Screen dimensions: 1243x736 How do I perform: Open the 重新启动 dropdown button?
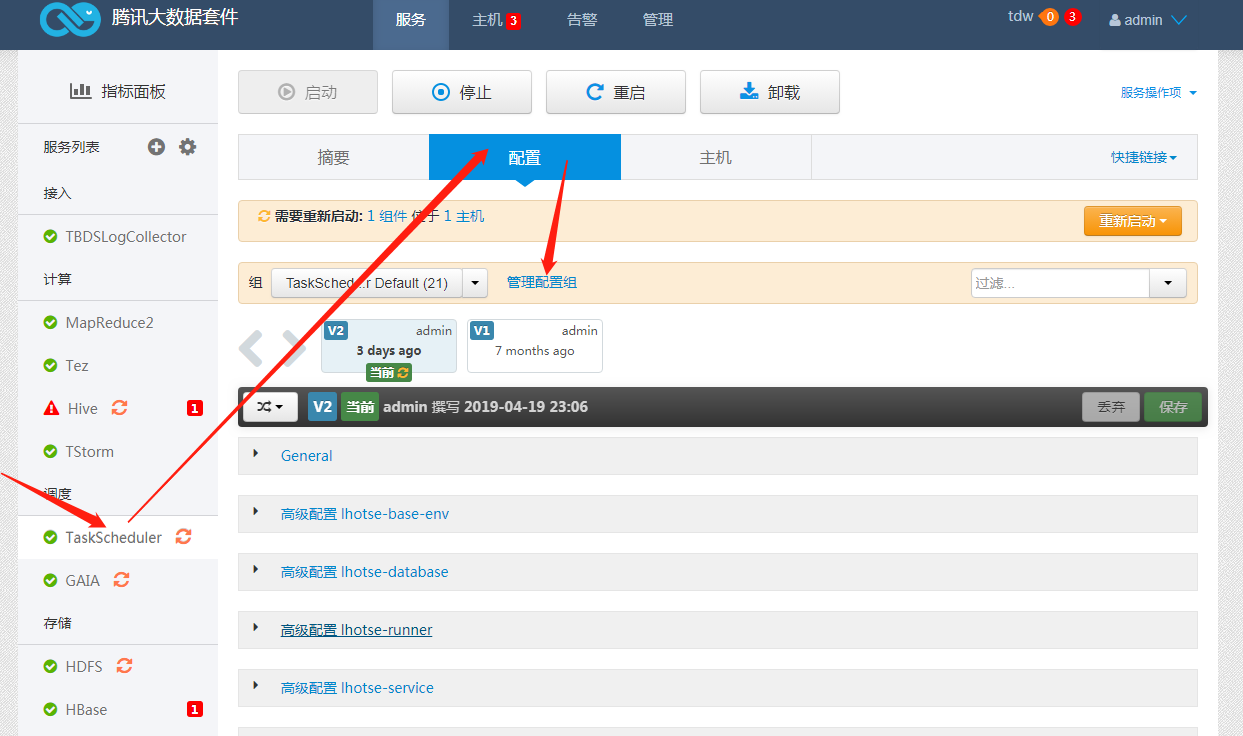tap(1133, 221)
